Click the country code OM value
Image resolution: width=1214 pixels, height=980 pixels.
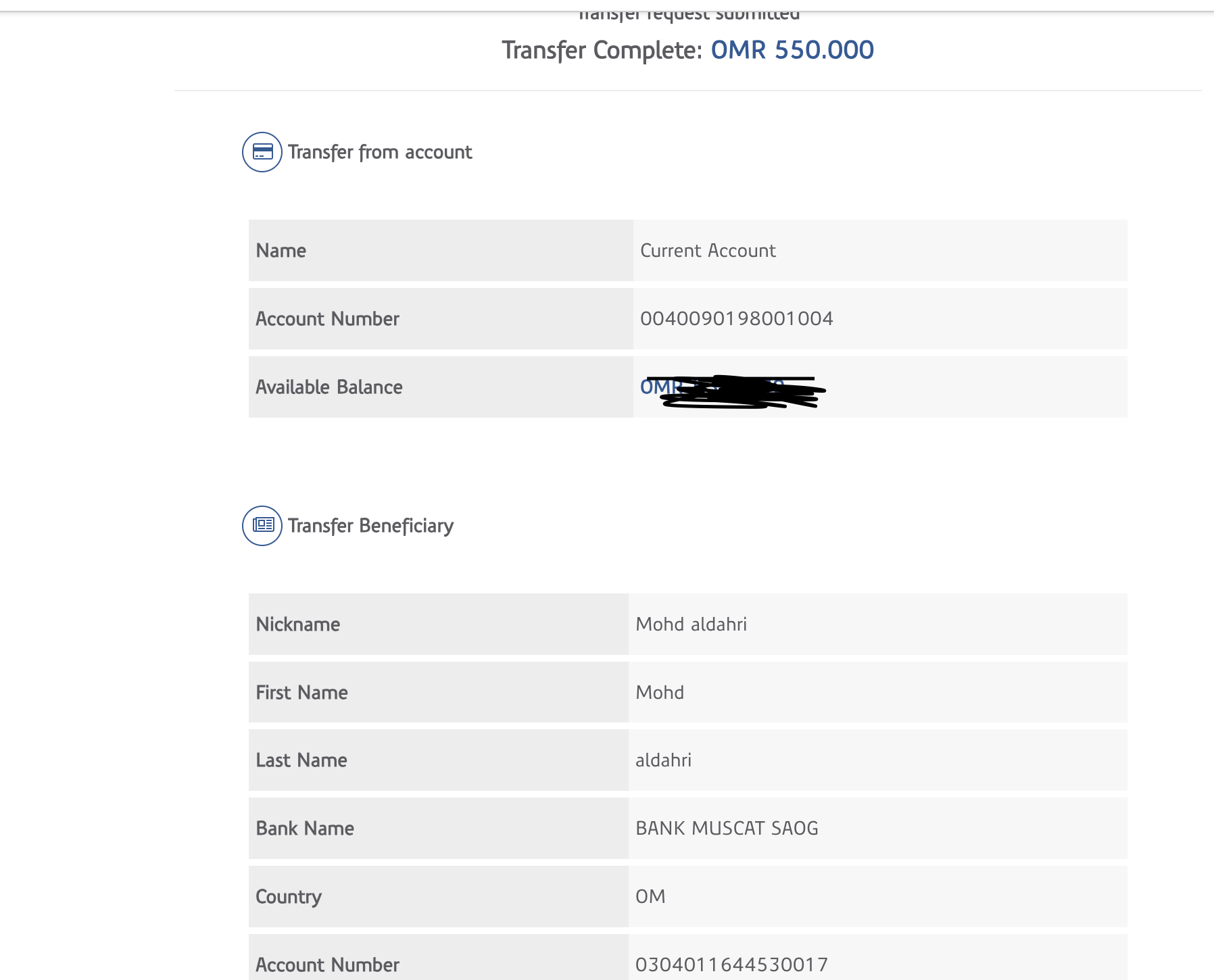[650, 897]
